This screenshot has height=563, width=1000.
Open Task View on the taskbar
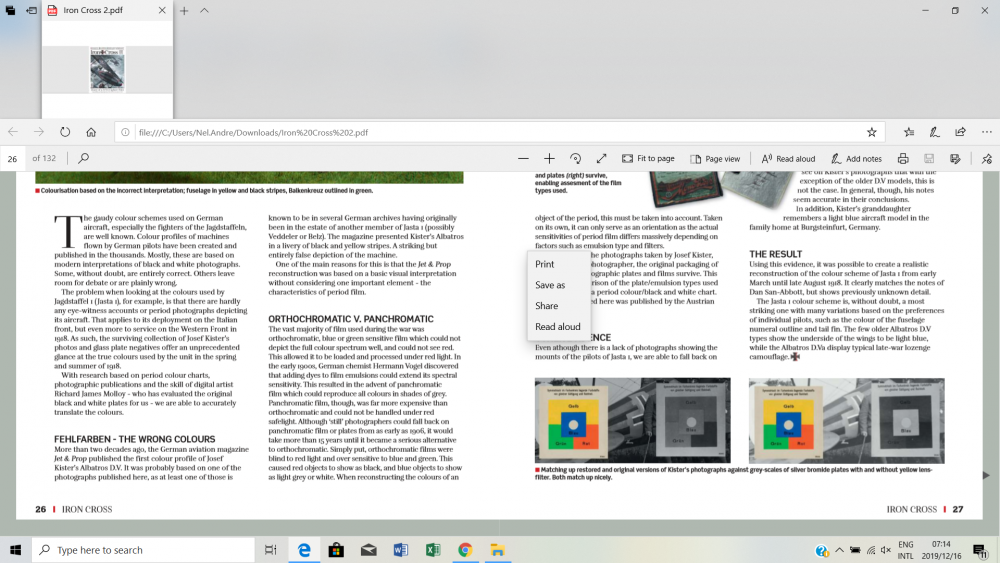click(270, 550)
